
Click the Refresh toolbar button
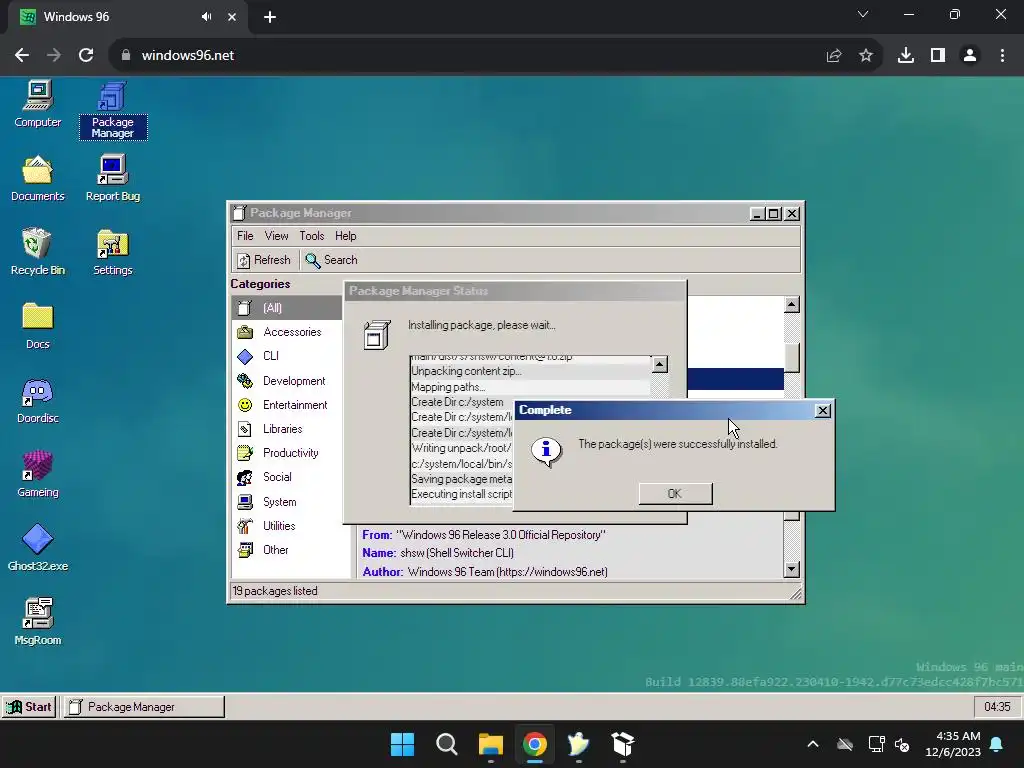264,260
